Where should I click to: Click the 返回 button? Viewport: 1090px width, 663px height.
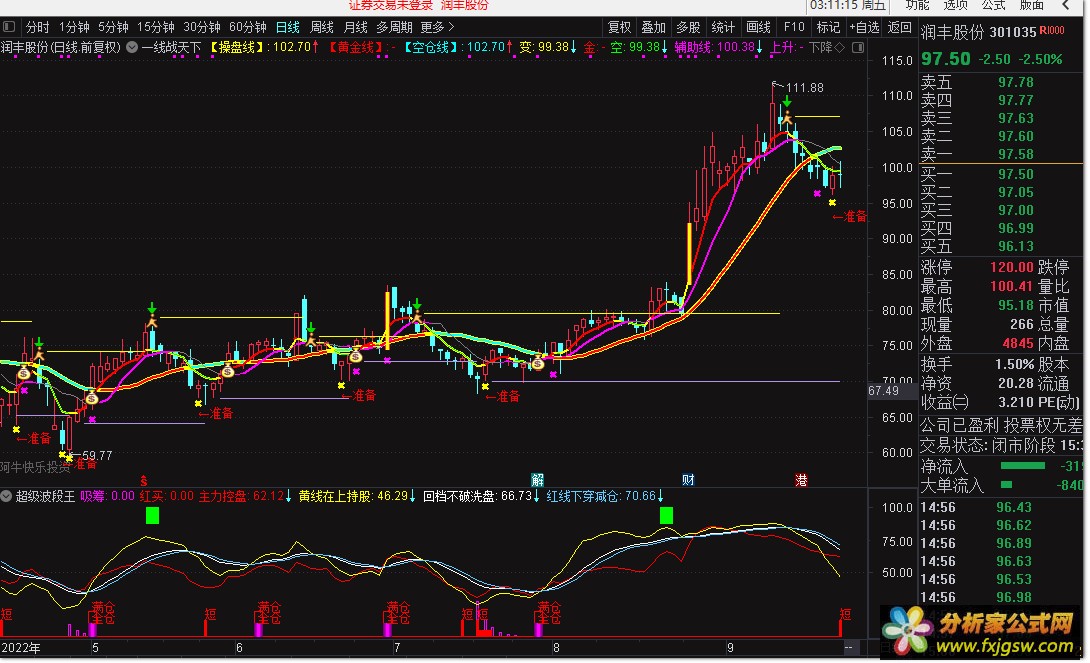900,27
